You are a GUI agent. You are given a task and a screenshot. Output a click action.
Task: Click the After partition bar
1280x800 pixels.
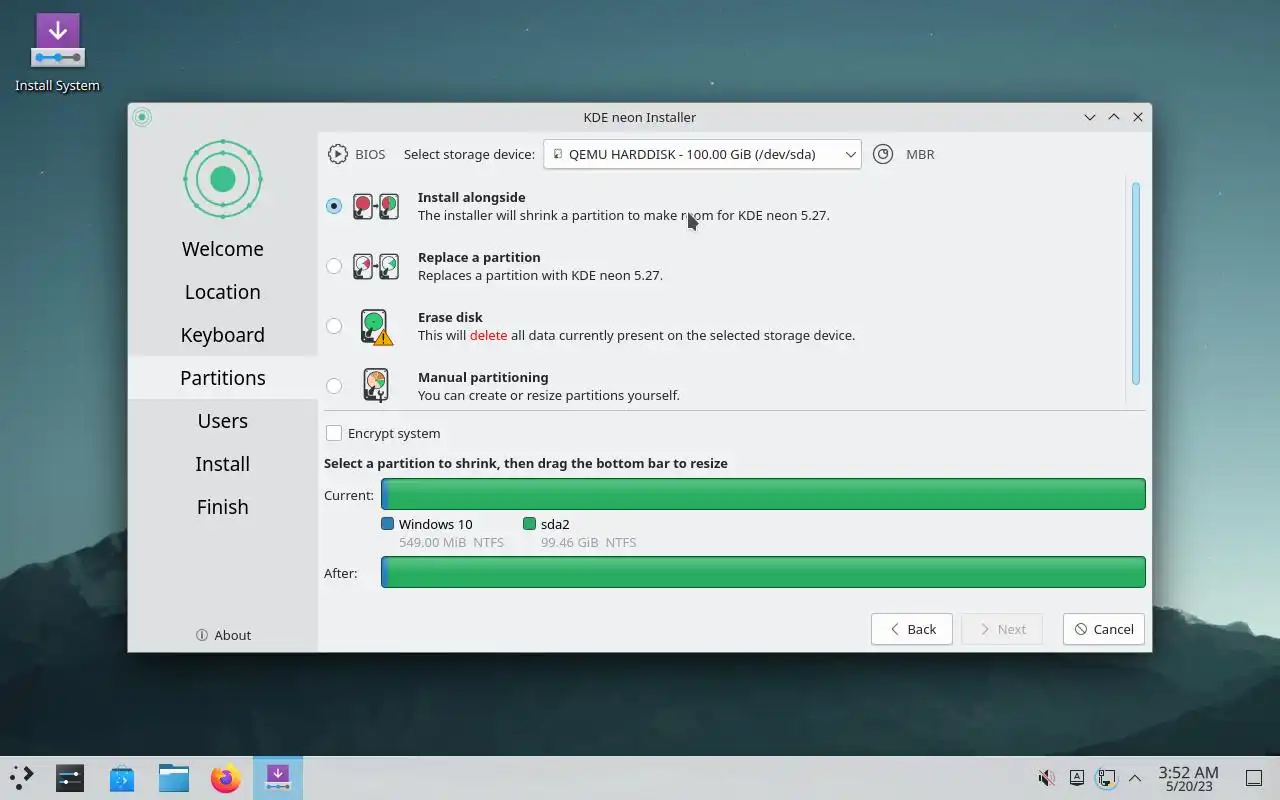(x=763, y=572)
